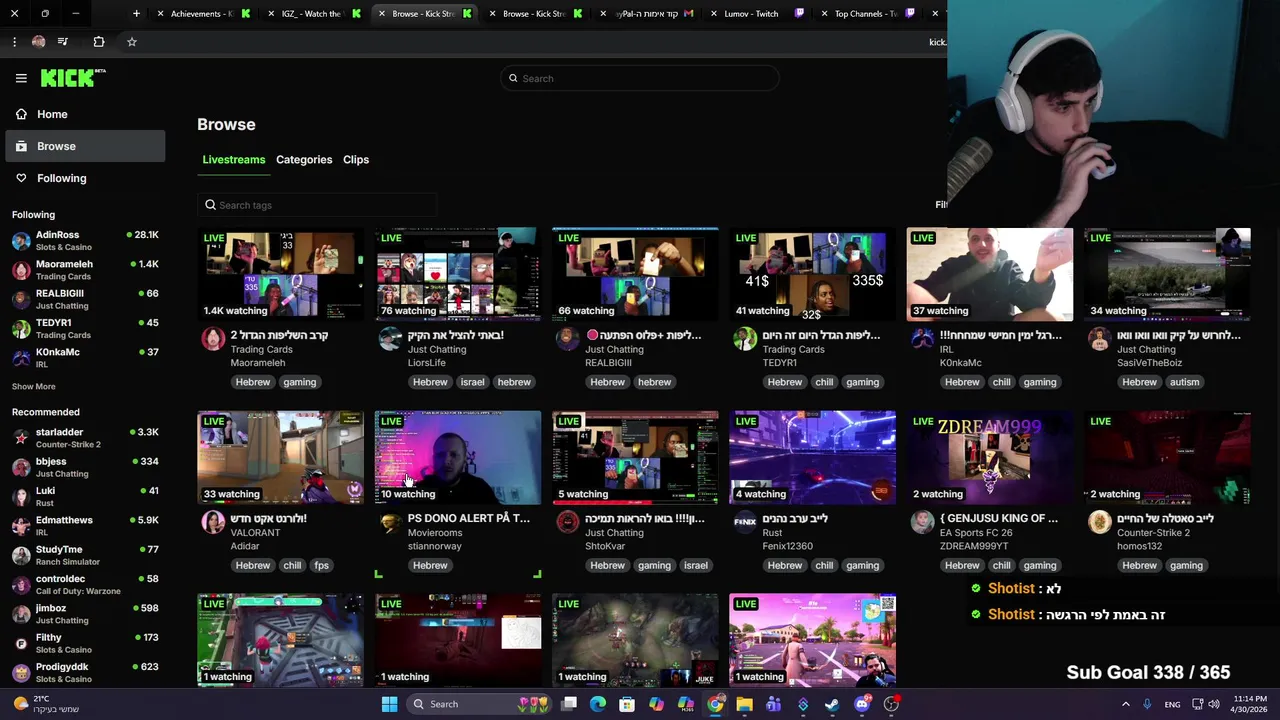Open the browser extensions puzzle icon
The height and width of the screenshot is (720, 1280).
tap(98, 41)
